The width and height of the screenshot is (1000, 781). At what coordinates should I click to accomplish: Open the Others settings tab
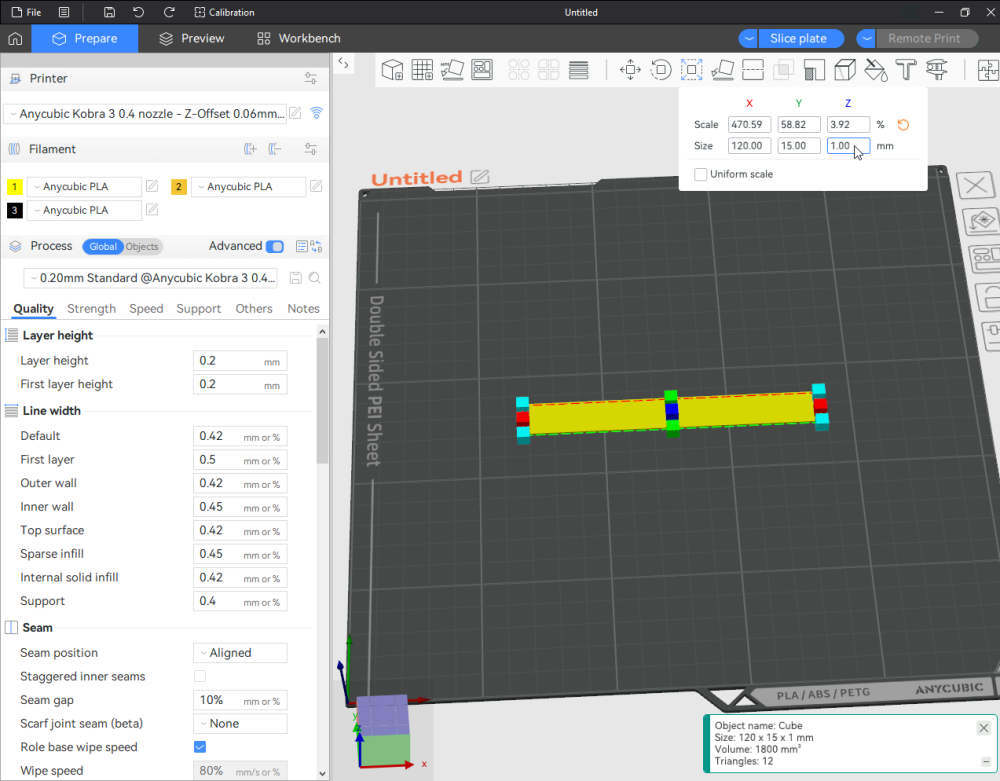[x=254, y=309]
